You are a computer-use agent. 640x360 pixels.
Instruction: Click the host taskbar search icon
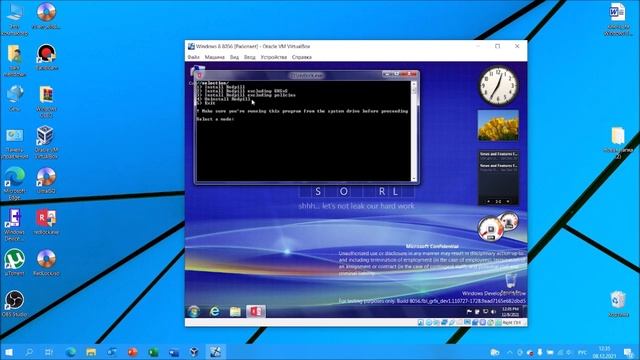tap(29, 352)
